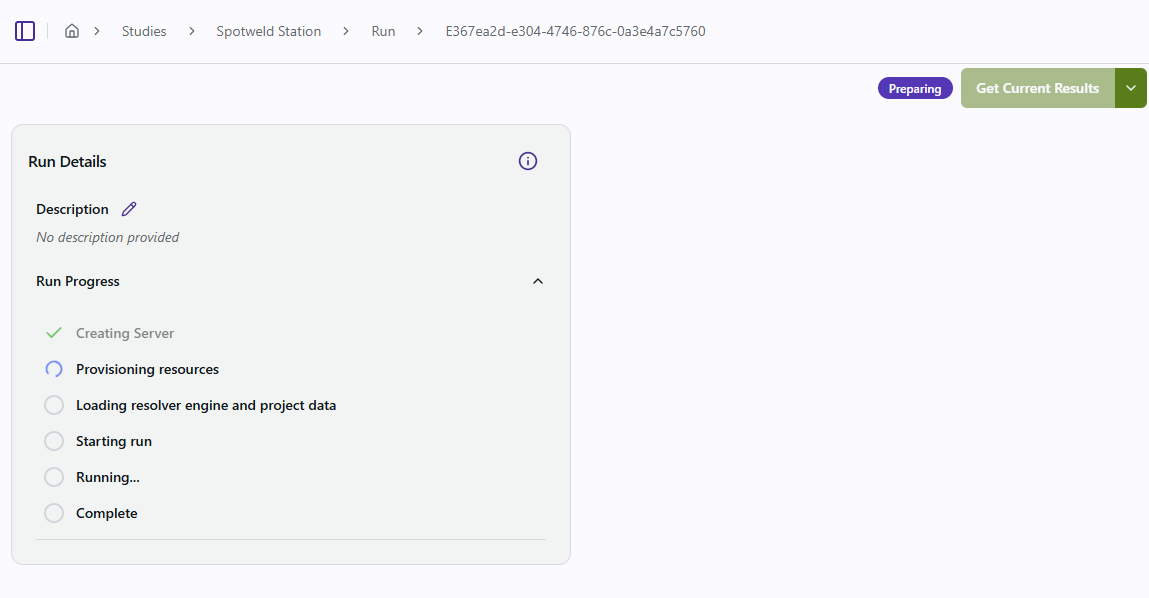The width and height of the screenshot is (1149, 598).
Task: Open Get Current Results dropdown arrow
Action: 1131,88
